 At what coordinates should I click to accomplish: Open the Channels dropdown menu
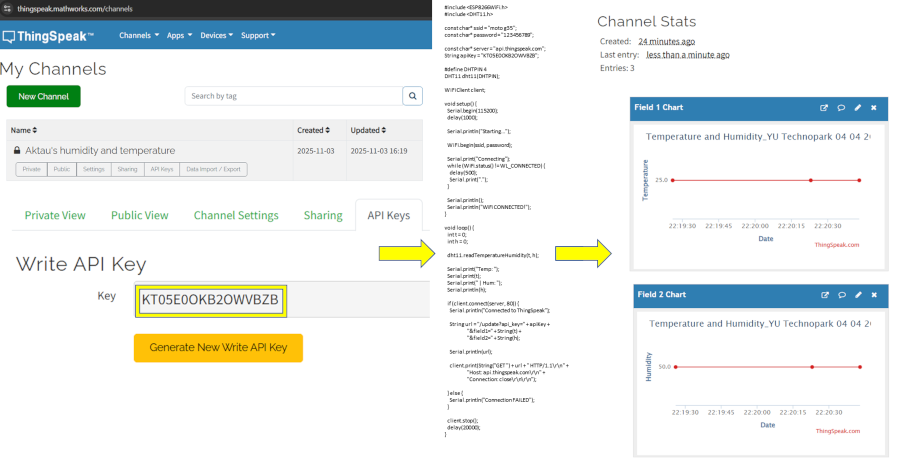click(139, 36)
